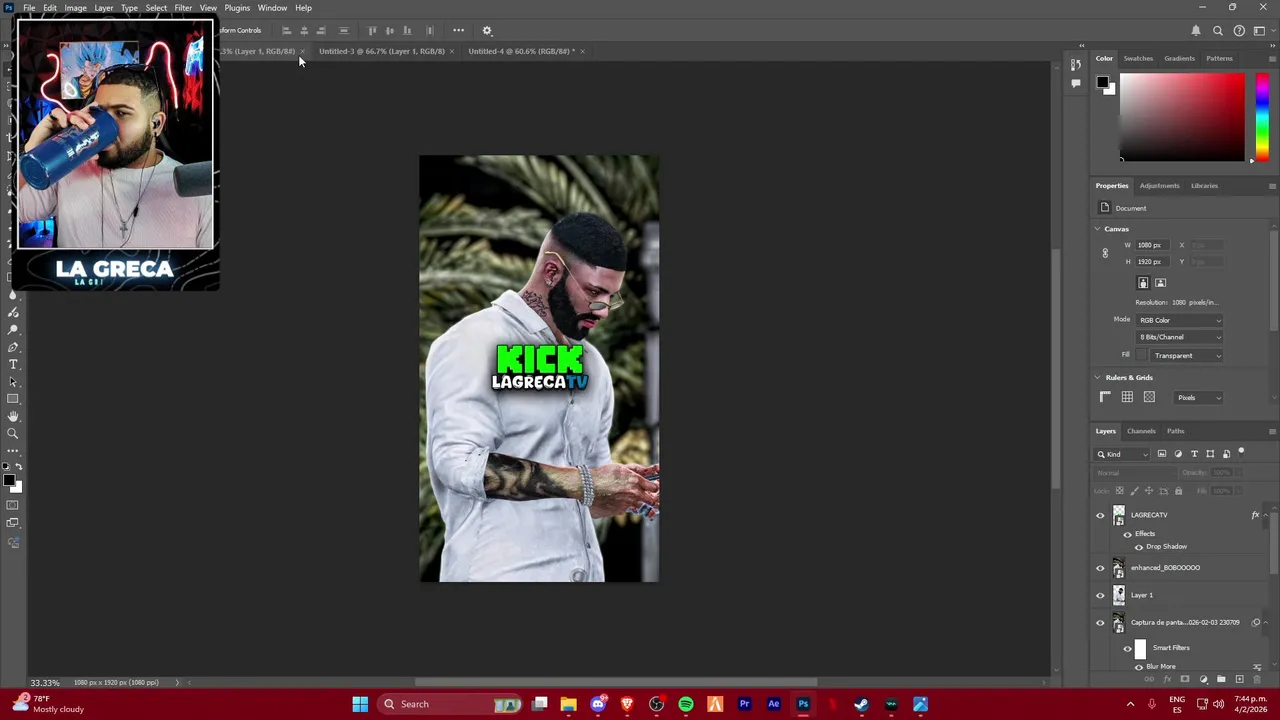Switch to the Swatches tab
Image resolution: width=1280 pixels, height=720 pixels.
tap(1138, 58)
